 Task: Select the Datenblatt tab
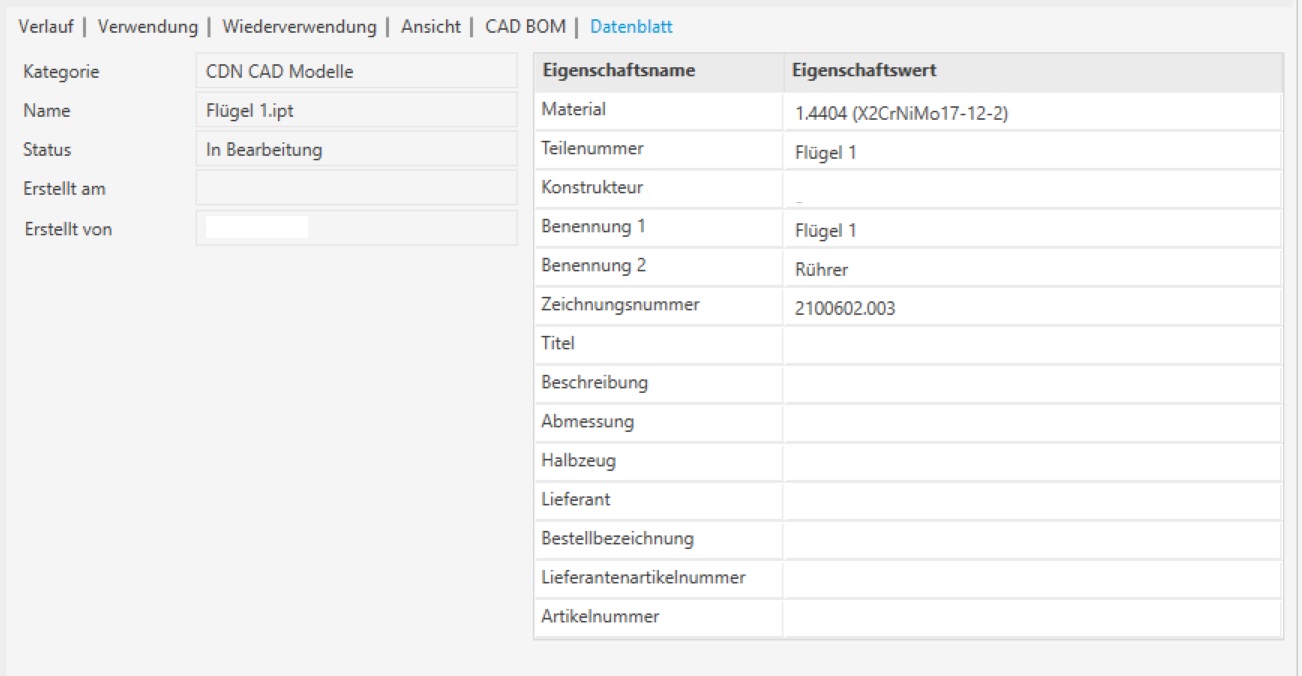[631, 26]
